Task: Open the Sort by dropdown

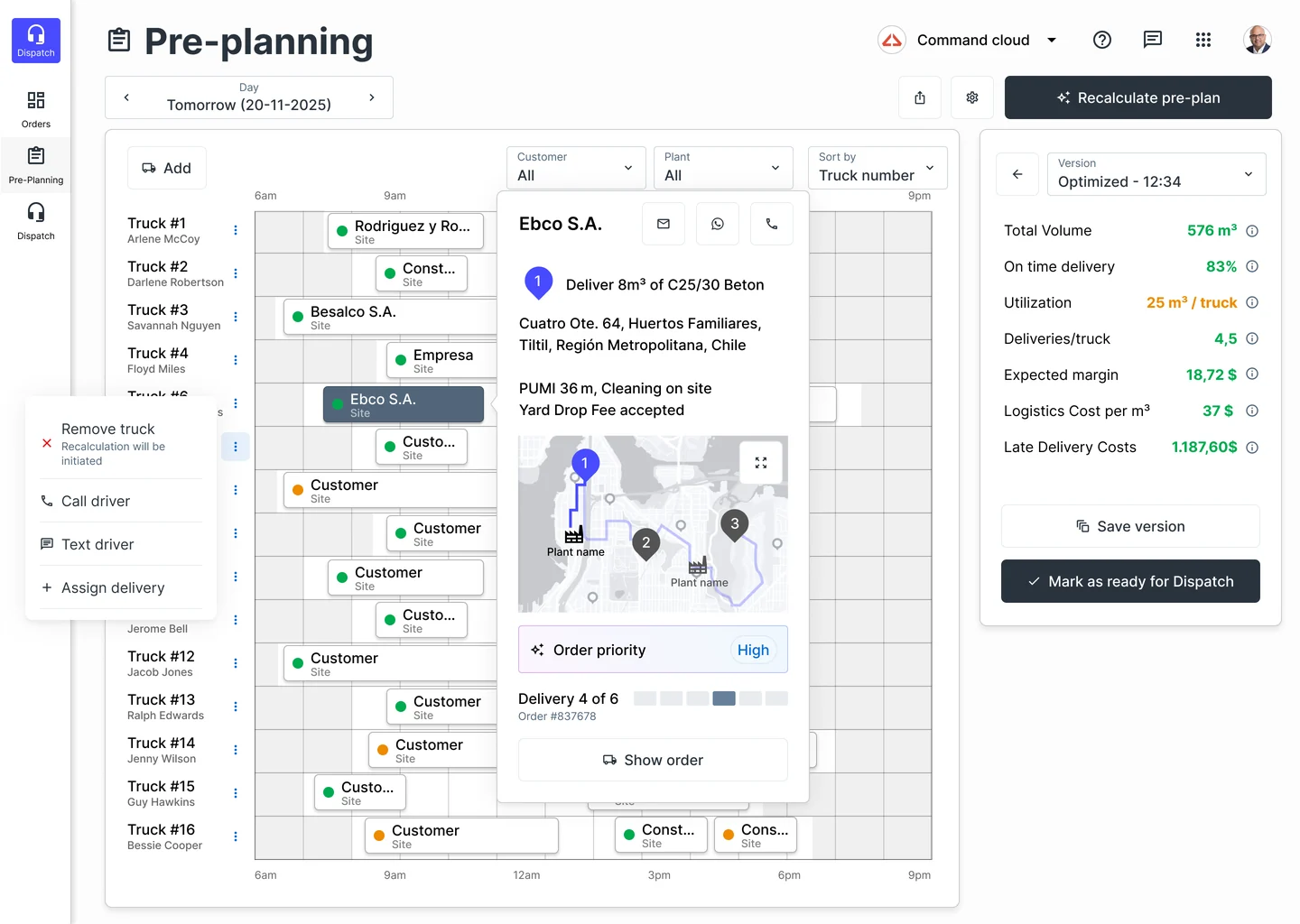Action: pyautogui.click(x=877, y=168)
